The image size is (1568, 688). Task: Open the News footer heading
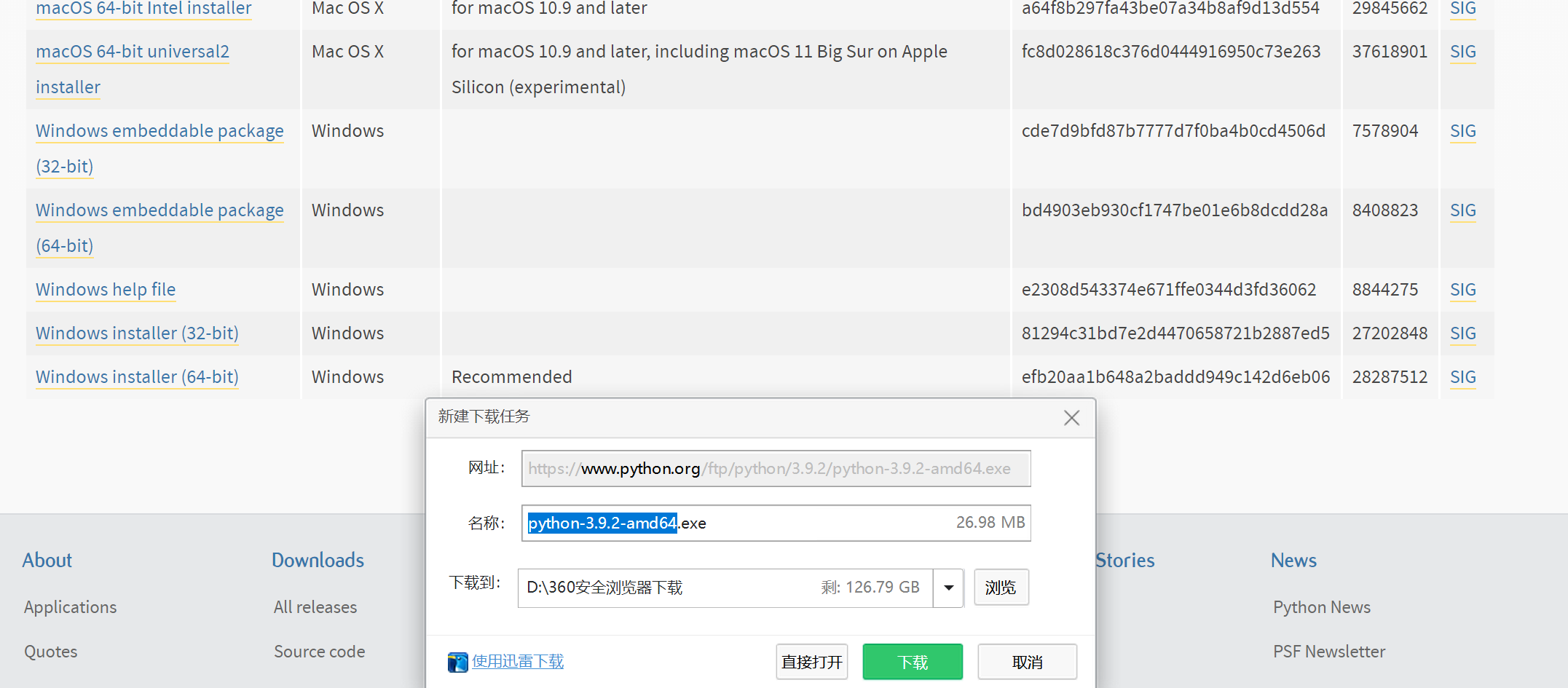(x=1293, y=560)
